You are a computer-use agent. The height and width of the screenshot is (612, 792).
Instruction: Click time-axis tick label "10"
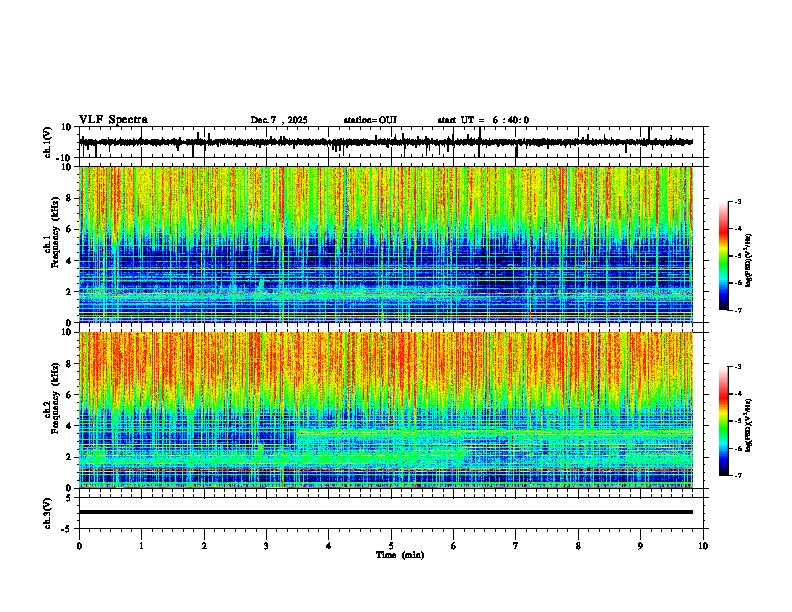(703, 546)
